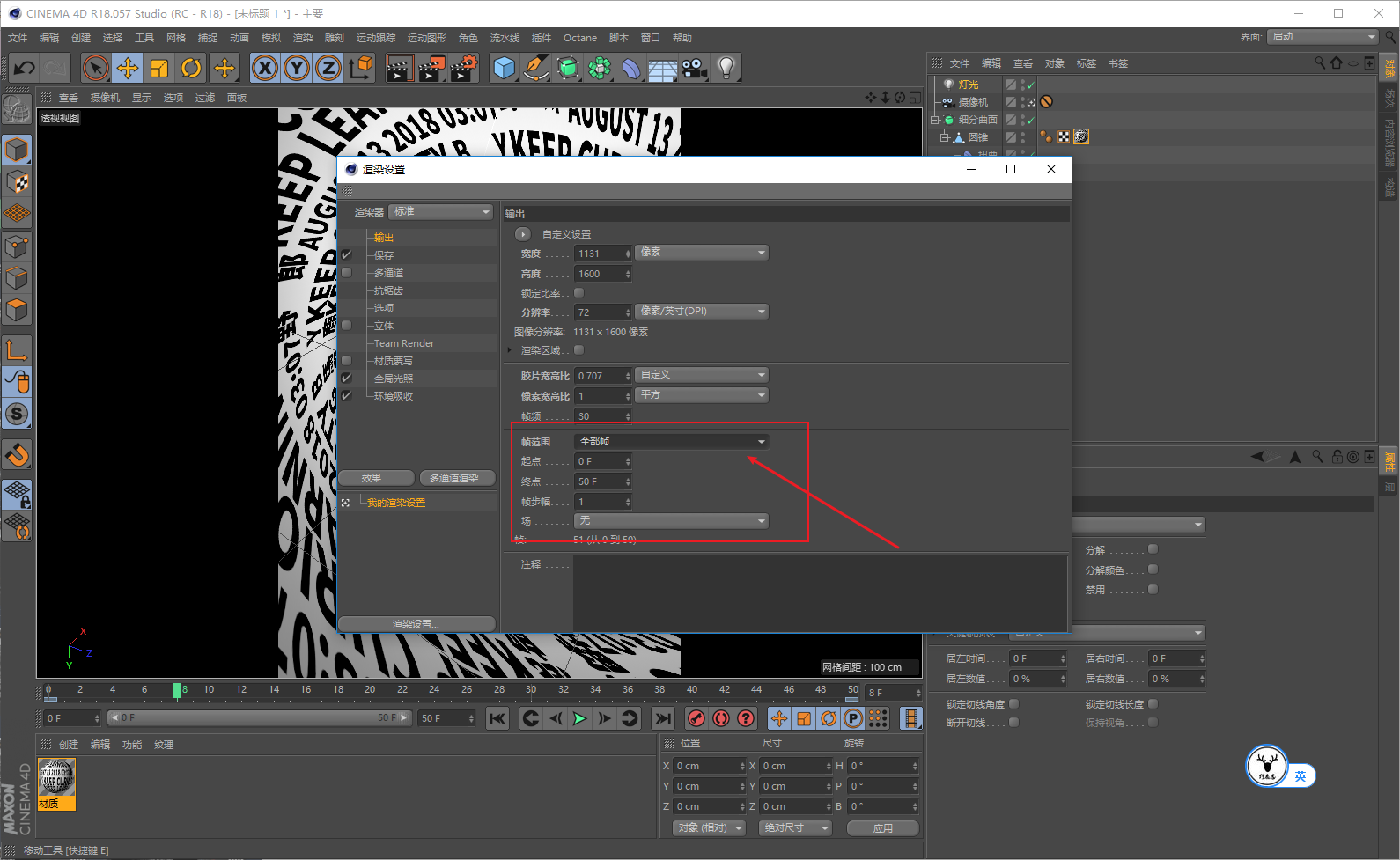1400x860 pixels.
Task: Open the 标签 menu in object manager
Action: coord(1087,63)
